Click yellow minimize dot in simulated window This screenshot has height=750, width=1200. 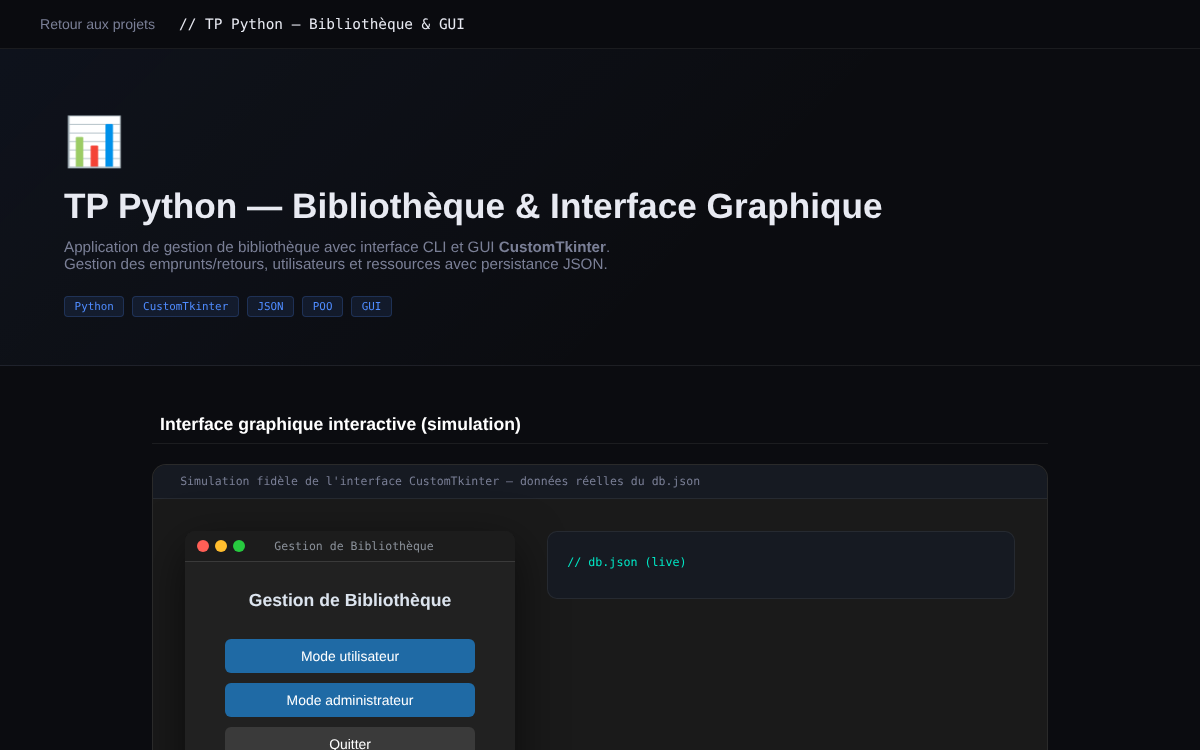pyautogui.click(x=221, y=546)
